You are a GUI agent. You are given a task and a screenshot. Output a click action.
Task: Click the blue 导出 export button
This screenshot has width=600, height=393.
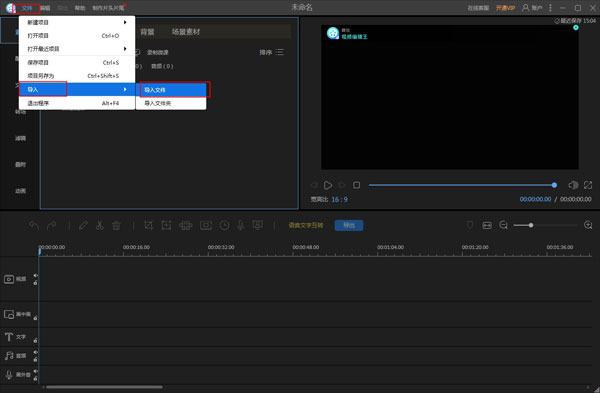(x=349, y=225)
